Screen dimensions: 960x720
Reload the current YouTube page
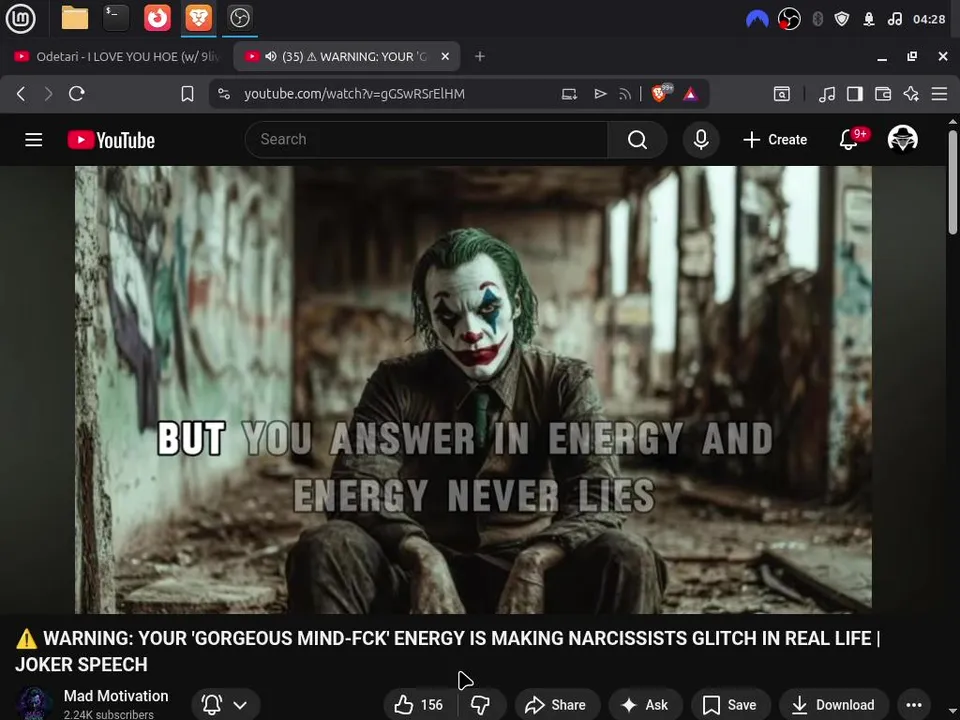(x=77, y=94)
